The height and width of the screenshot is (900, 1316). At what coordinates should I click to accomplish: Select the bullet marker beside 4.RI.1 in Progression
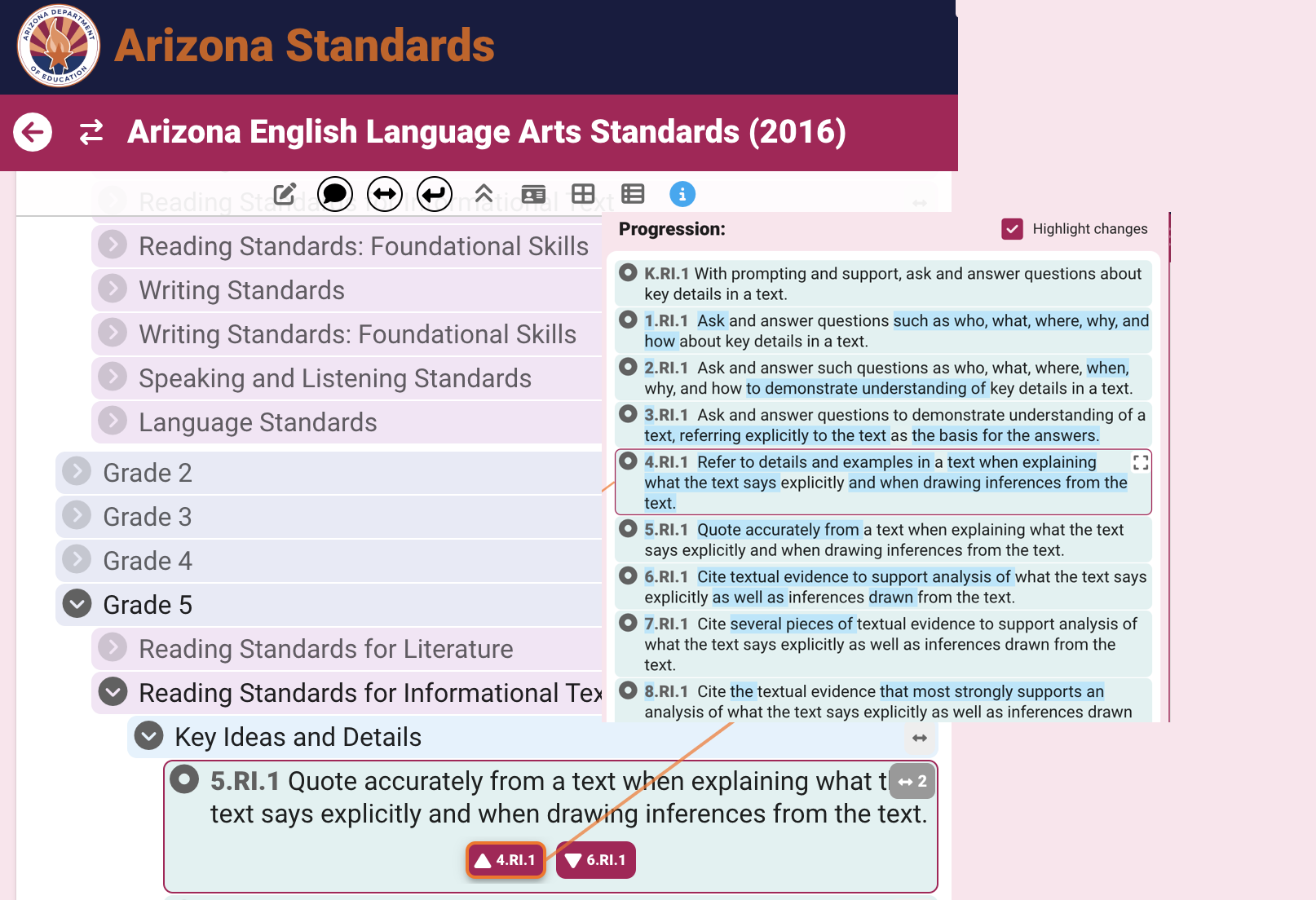627,461
